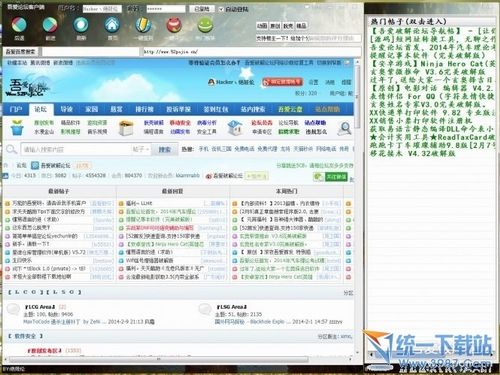Click the red smiling face toolbar icon

[174, 24]
